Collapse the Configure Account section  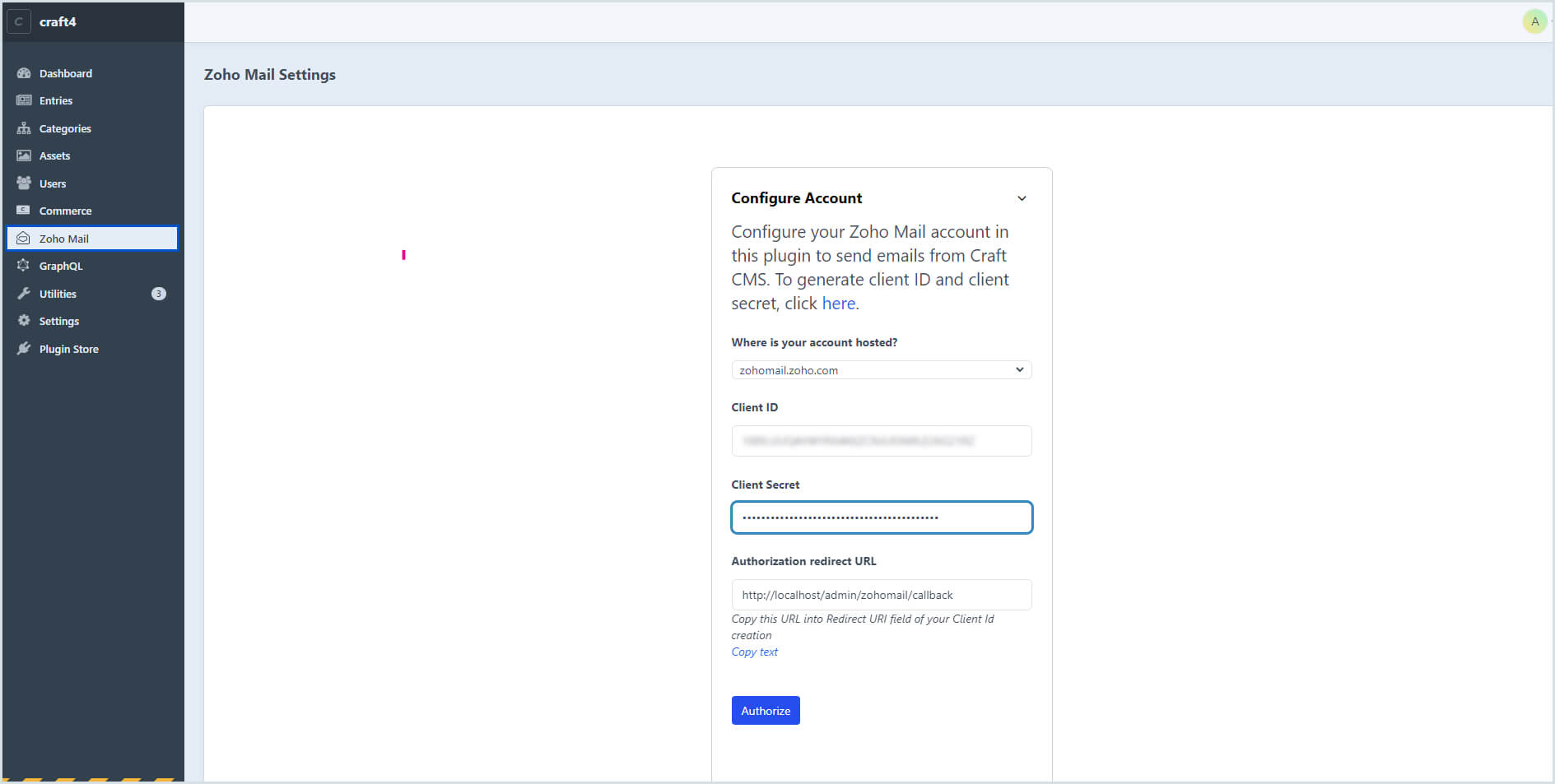click(x=1022, y=198)
